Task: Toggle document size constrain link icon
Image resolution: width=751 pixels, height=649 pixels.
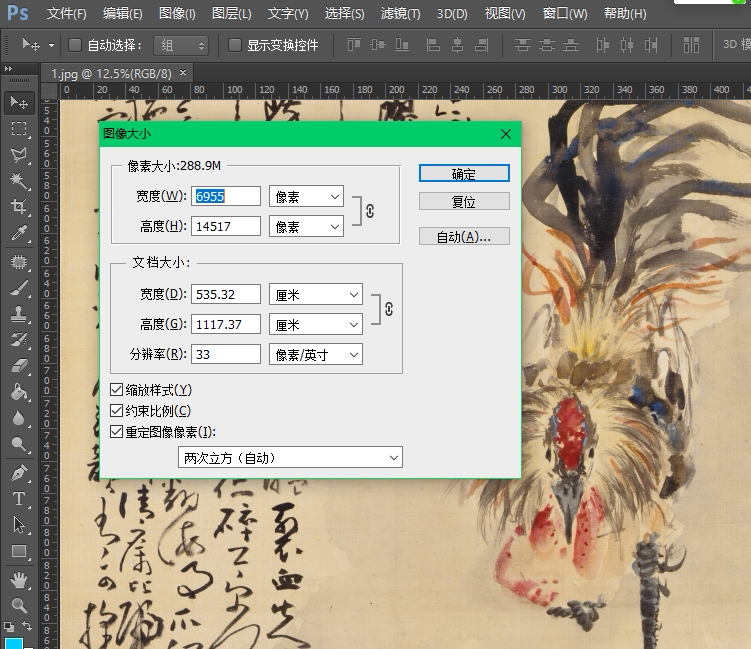Action: coord(389,309)
